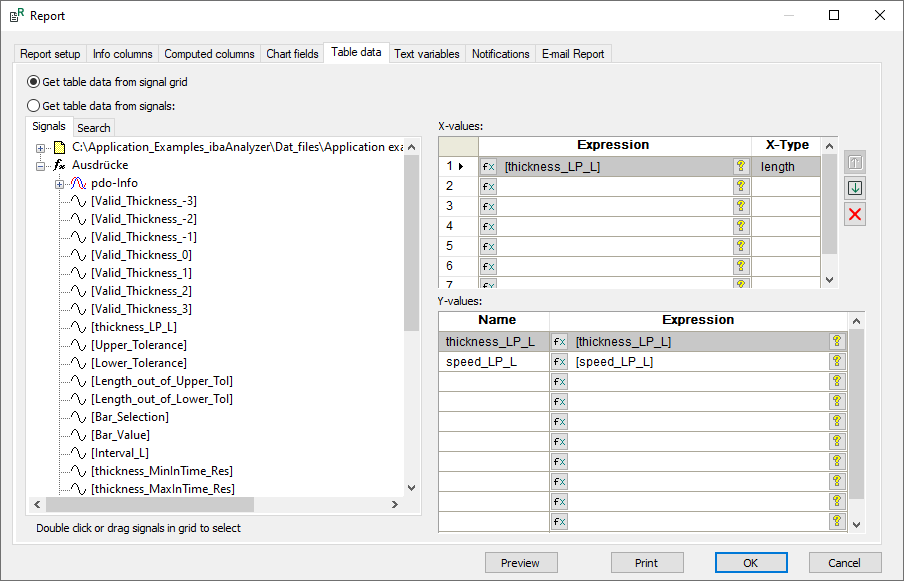This screenshot has width=904, height=581.
Task: Open E-mail Report tab
Action: (573, 54)
